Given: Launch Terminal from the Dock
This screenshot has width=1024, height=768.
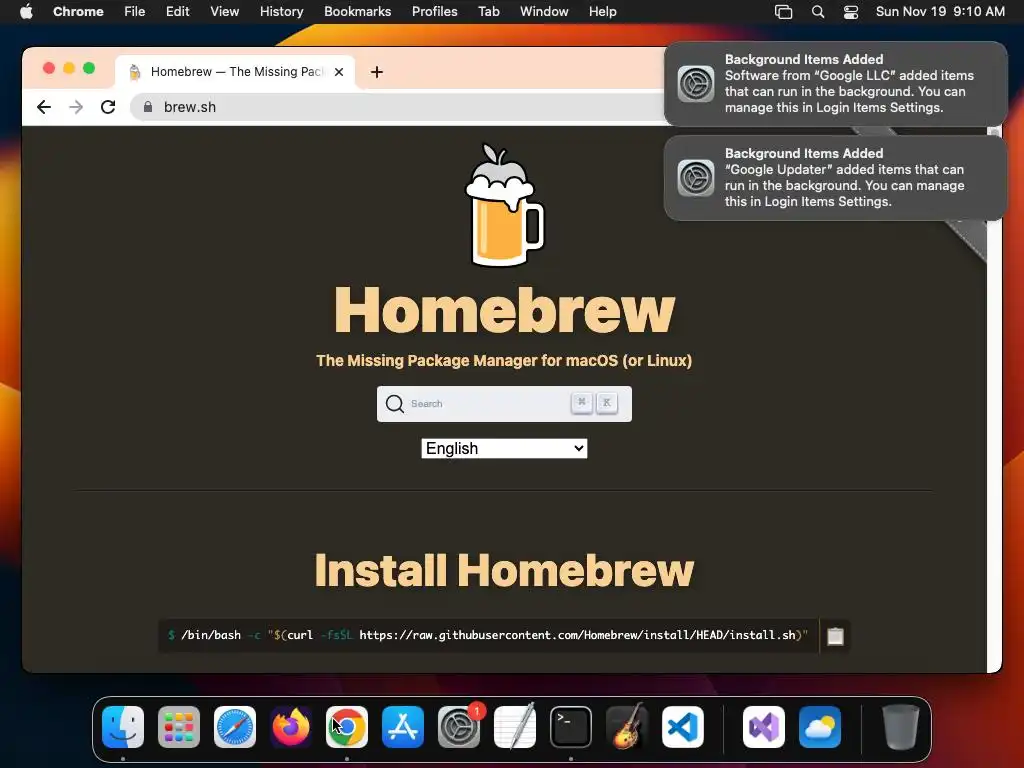Looking at the screenshot, I should click(x=571, y=727).
